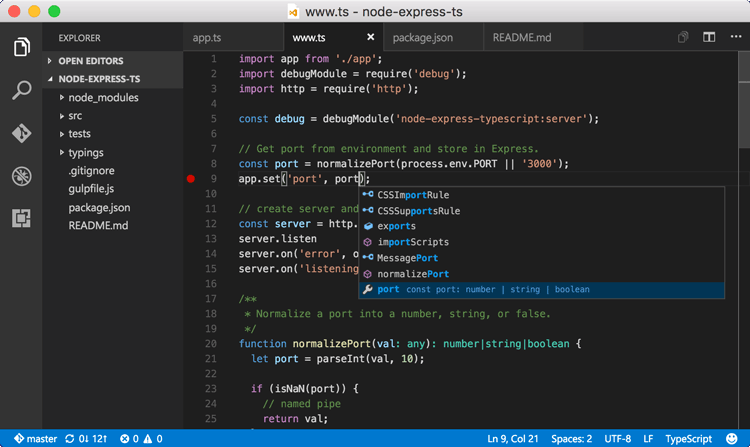Select CSSImportRule suggestion

pos(541,195)
